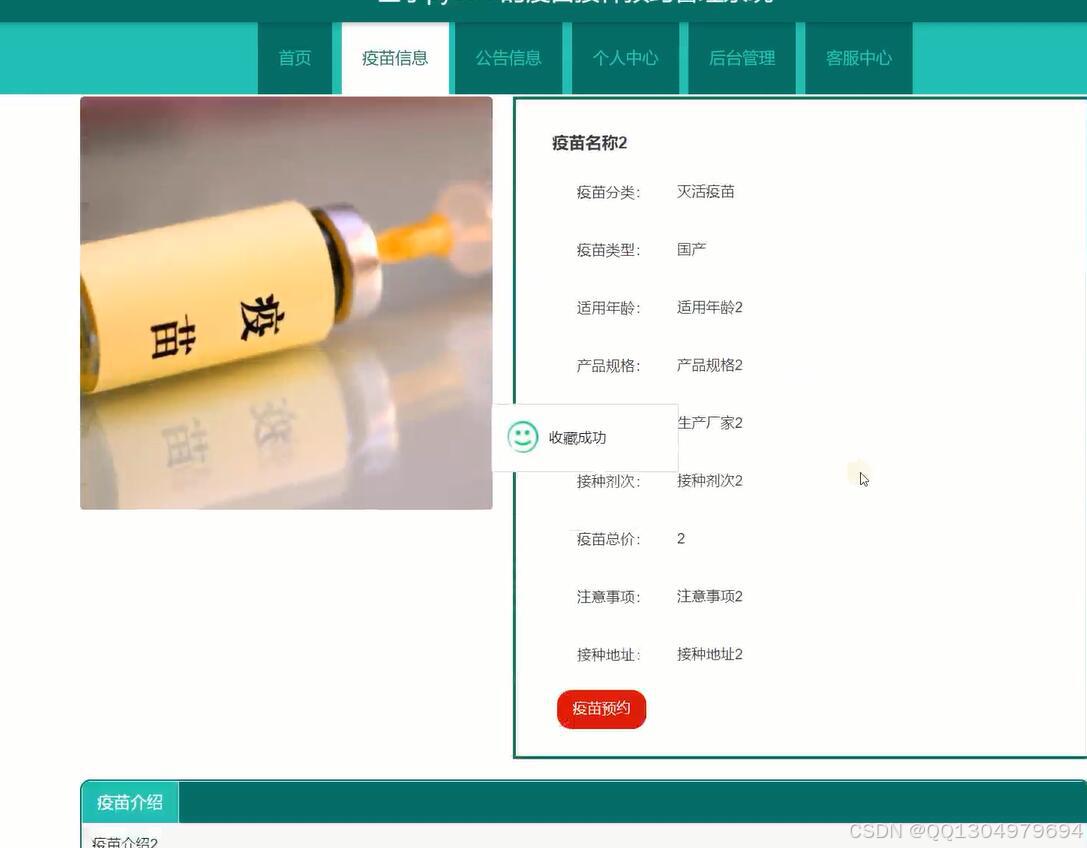Click the 接种地址2 address value
This screenshot has height=848, width=1087.
click(710, 654)
